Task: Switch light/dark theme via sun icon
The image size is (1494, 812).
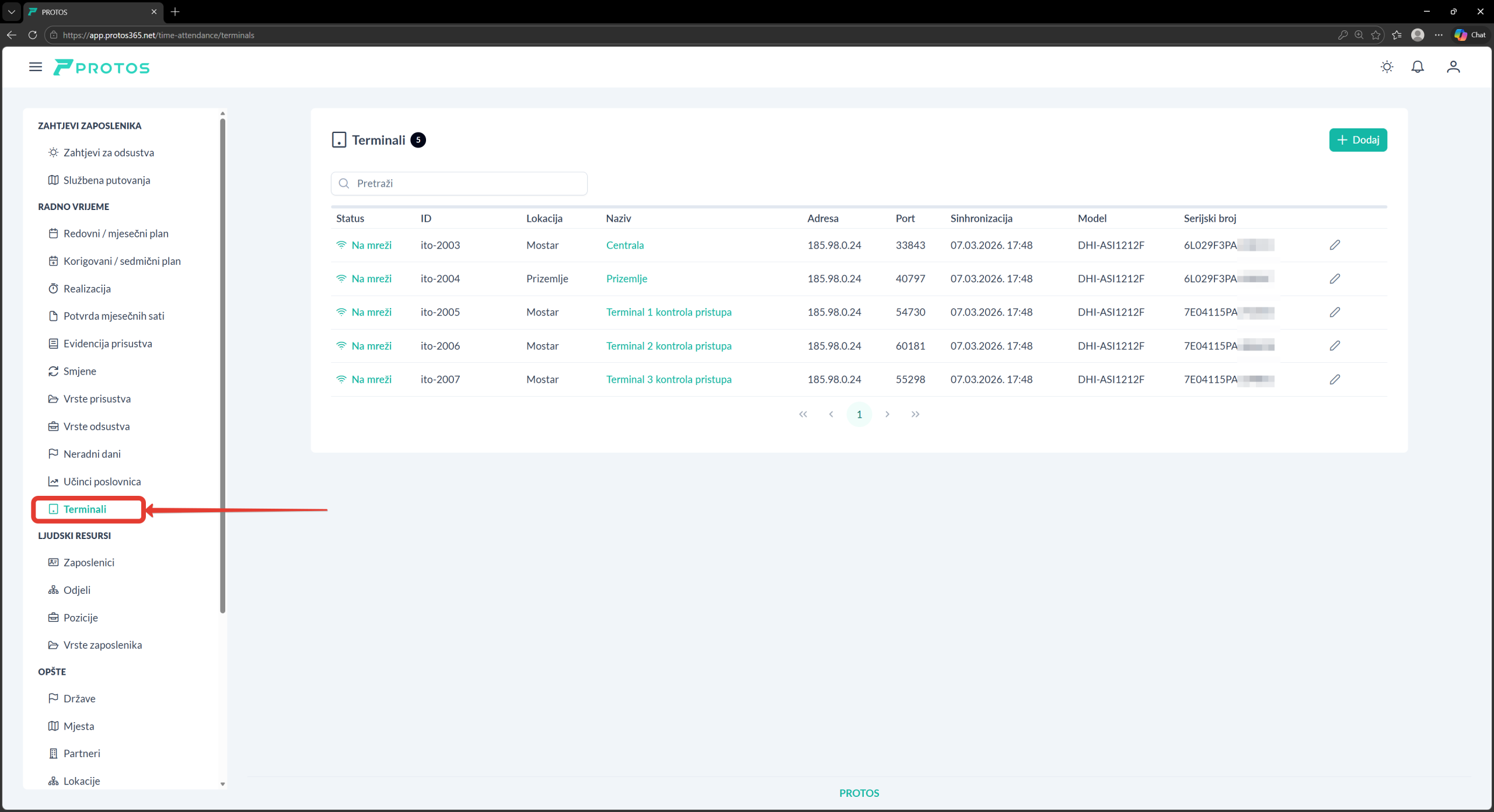Action: tap(1387, 67)
